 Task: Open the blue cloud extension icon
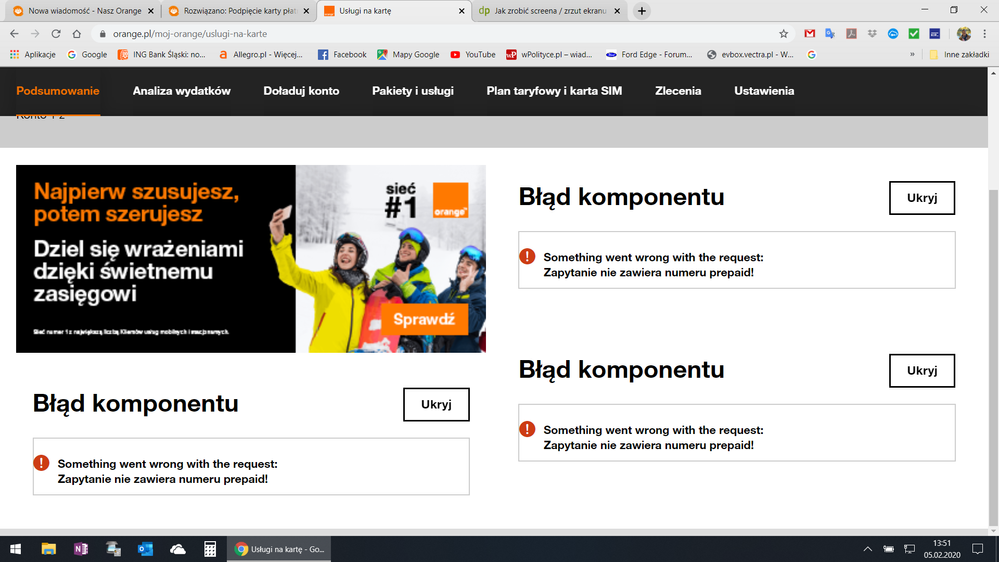[893, 34]
